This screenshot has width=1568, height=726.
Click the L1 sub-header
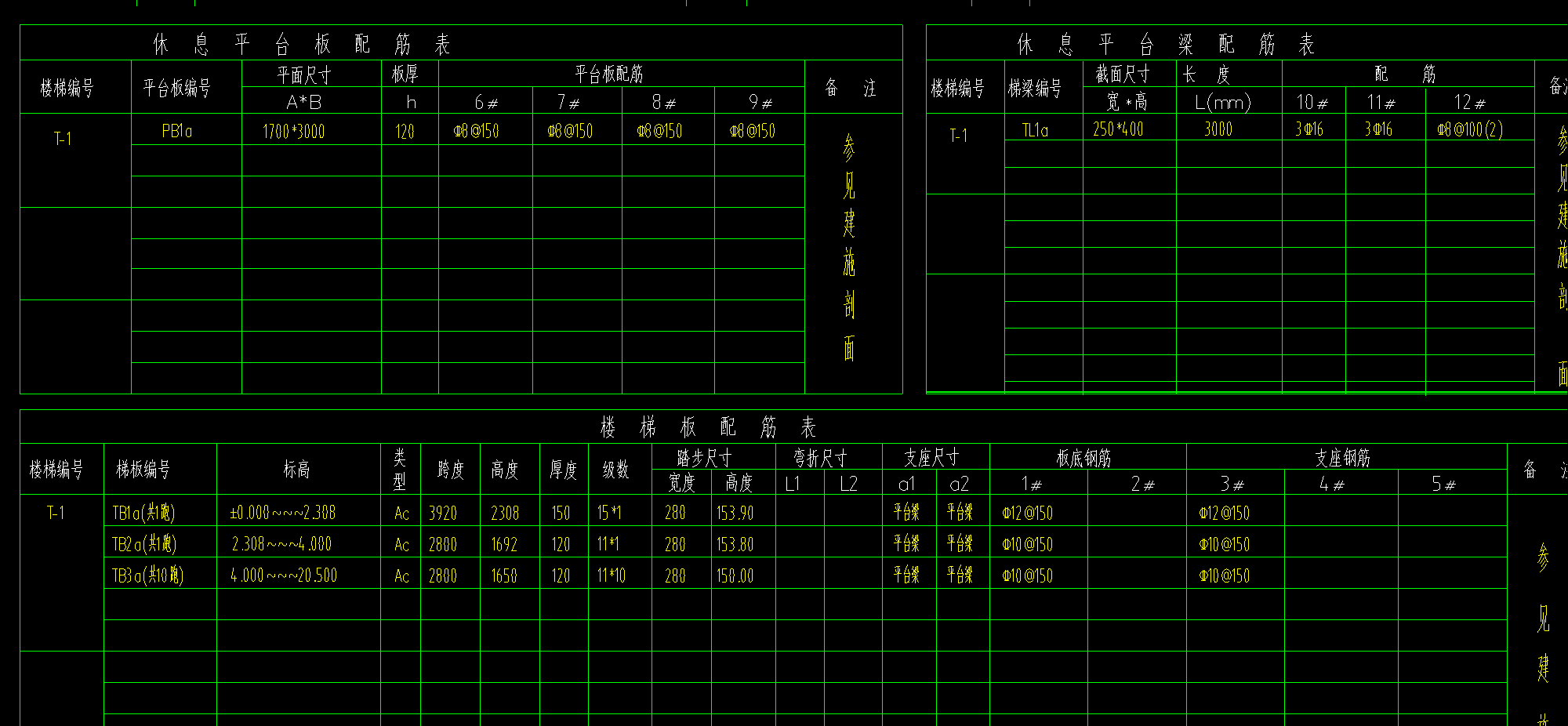(x=793, y=484)
